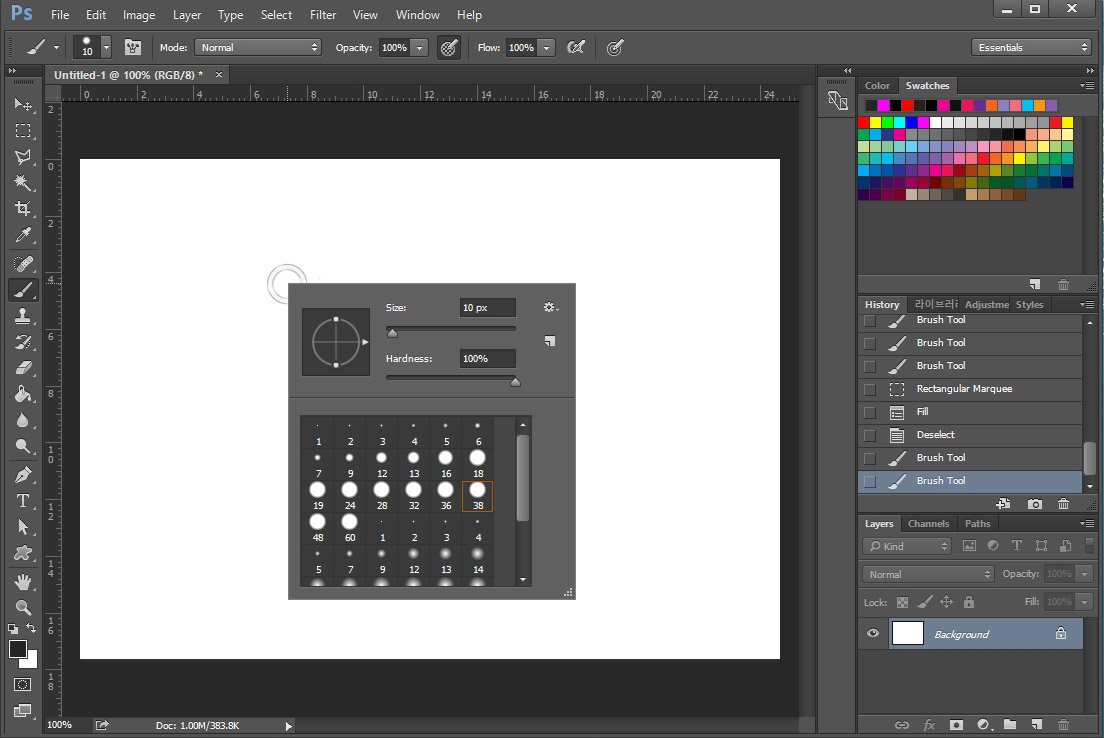Click the brush Size input field
1104x738 pixels.
(x=487, y=308)
